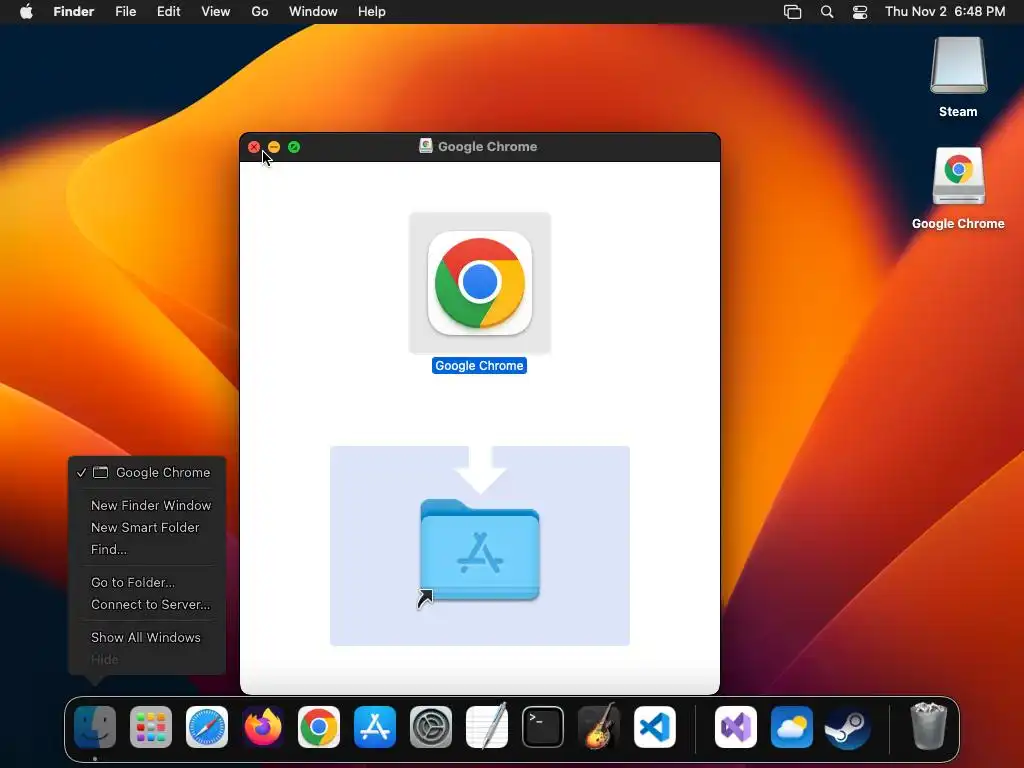Open the Help menu
The image size is (1024, 768).
click(x=372, y=12)
